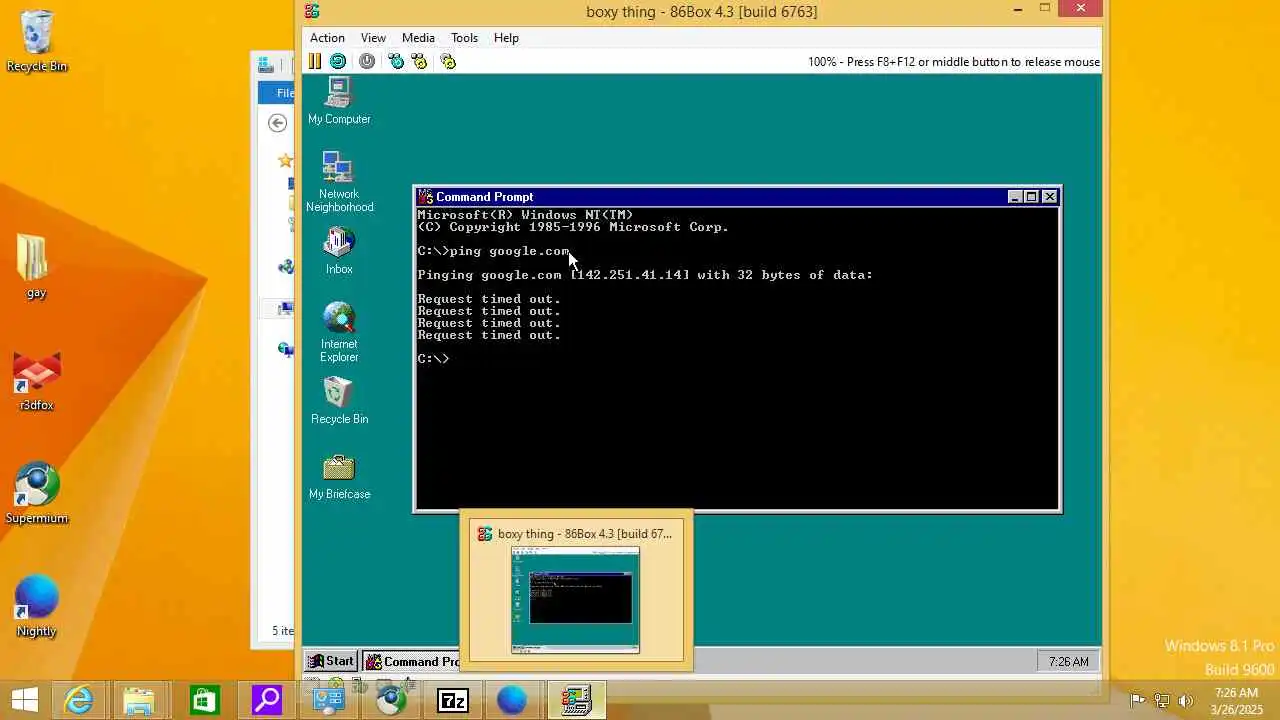
Task: Open the Windows 8.1 Start button
Action: click(24, 700)
